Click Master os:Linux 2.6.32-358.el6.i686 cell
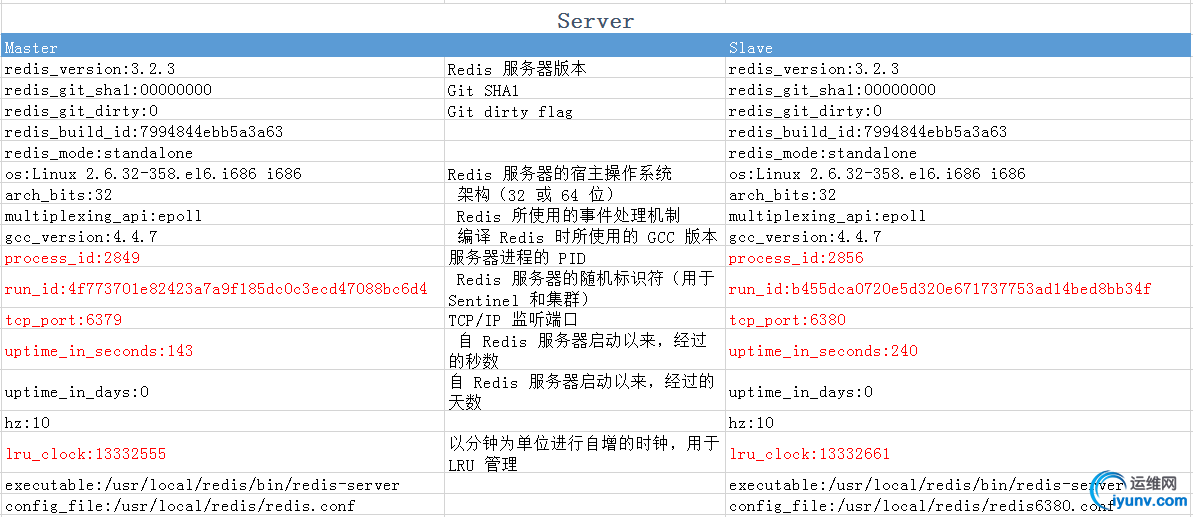Image resolution: width=1193 pixels, height=517 pixels. pos(222,173)
